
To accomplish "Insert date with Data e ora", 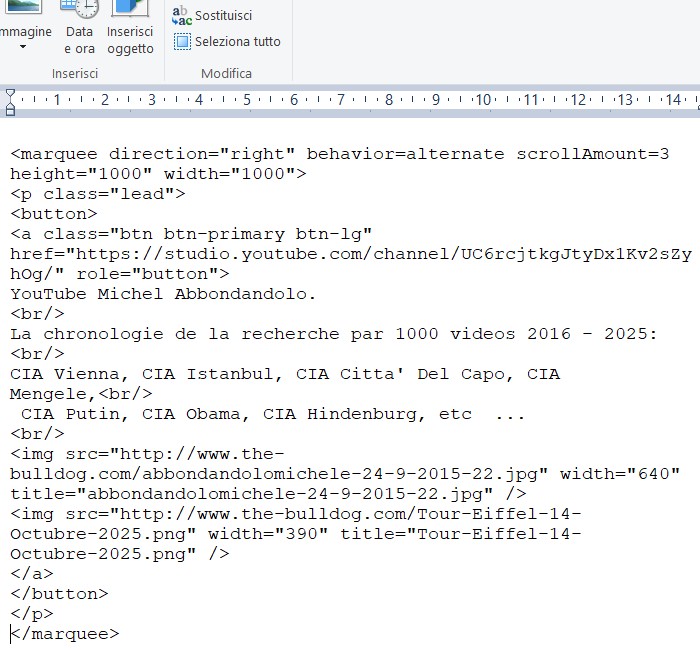I will point(80,10).
